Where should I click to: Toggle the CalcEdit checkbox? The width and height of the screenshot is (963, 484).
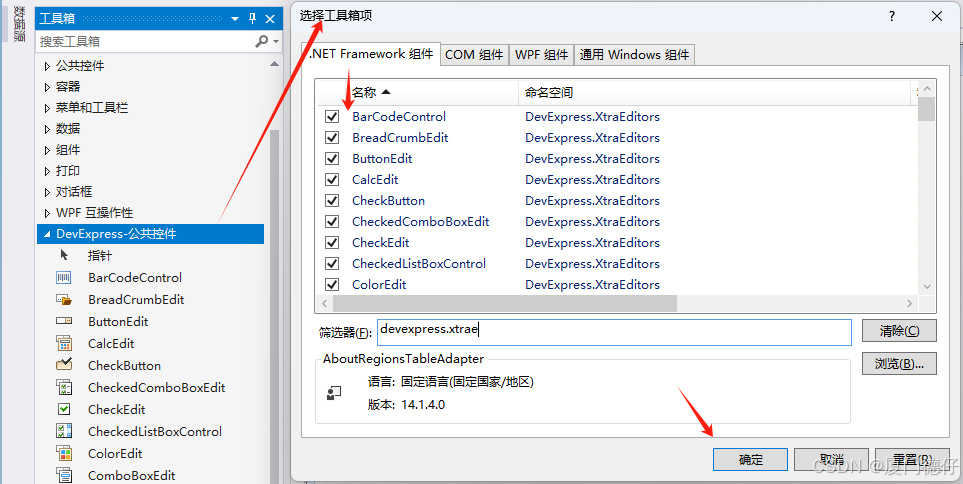(x=332, y=179)
